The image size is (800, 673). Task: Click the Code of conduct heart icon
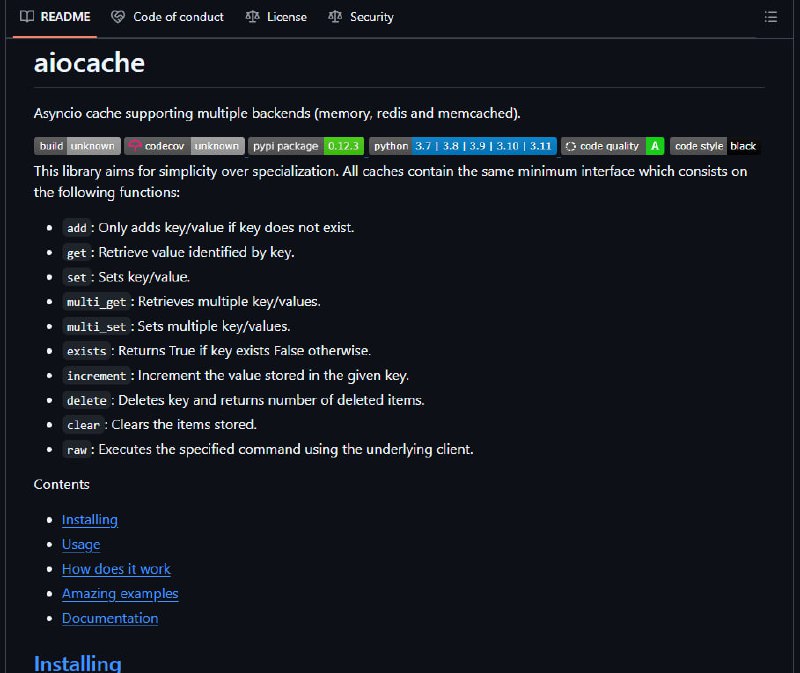pyautogui.click(x=118, y=17)
